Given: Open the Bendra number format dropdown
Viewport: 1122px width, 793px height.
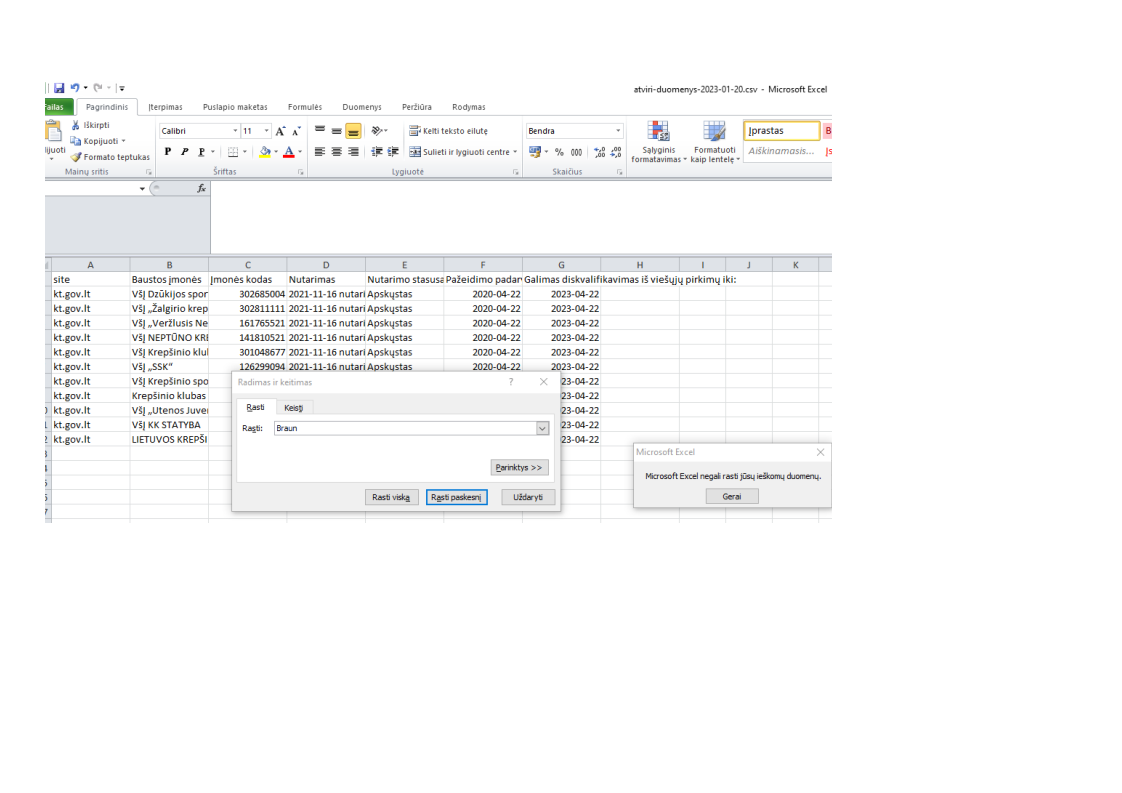Looking at the screenshot, I should point(618,131).
